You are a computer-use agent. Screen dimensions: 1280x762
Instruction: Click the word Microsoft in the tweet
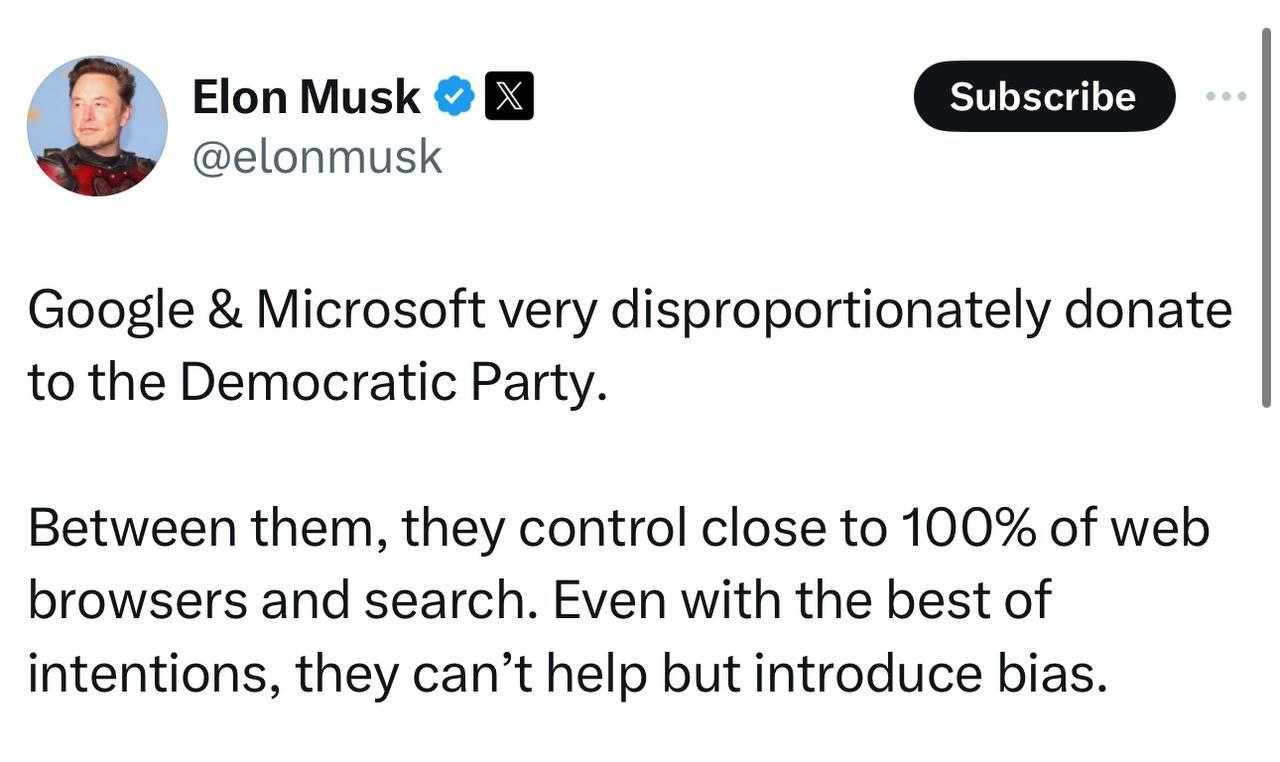tap(370, 311)
